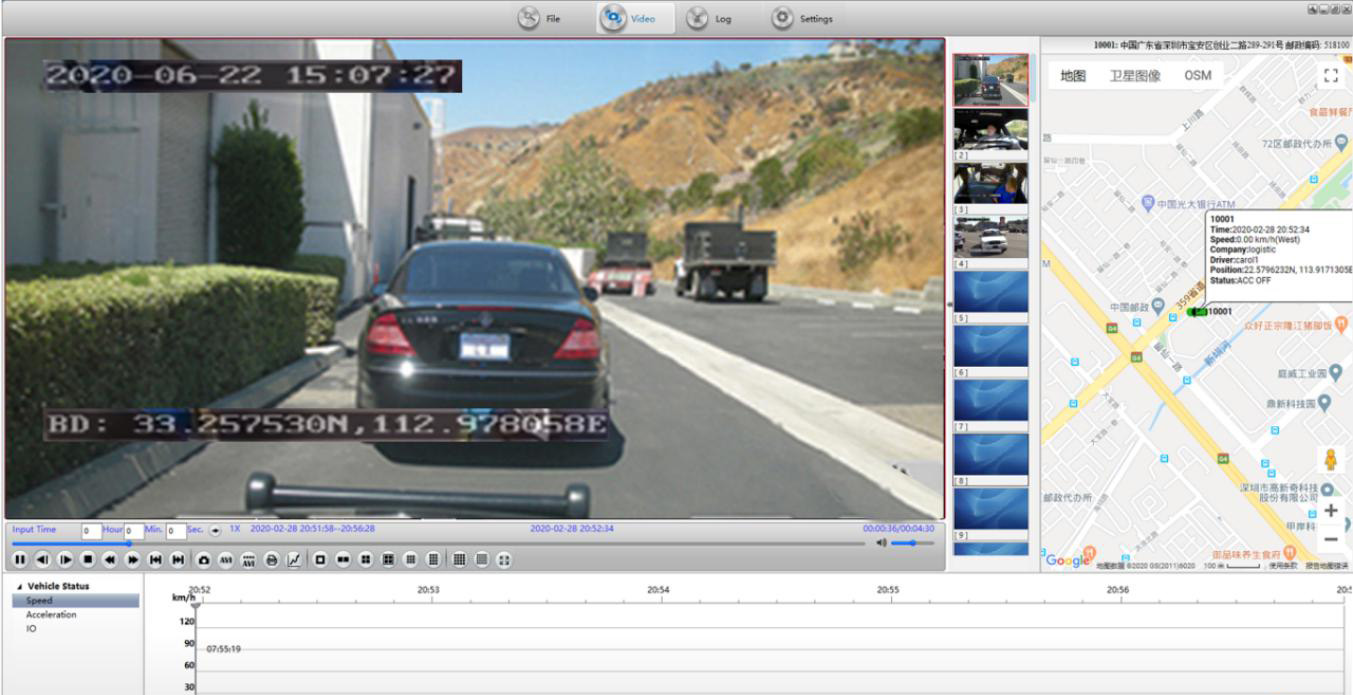Screen dimensions: 1353x695
Task: Select channel thumbnail labeled [6]
Action: click(990, 345)
